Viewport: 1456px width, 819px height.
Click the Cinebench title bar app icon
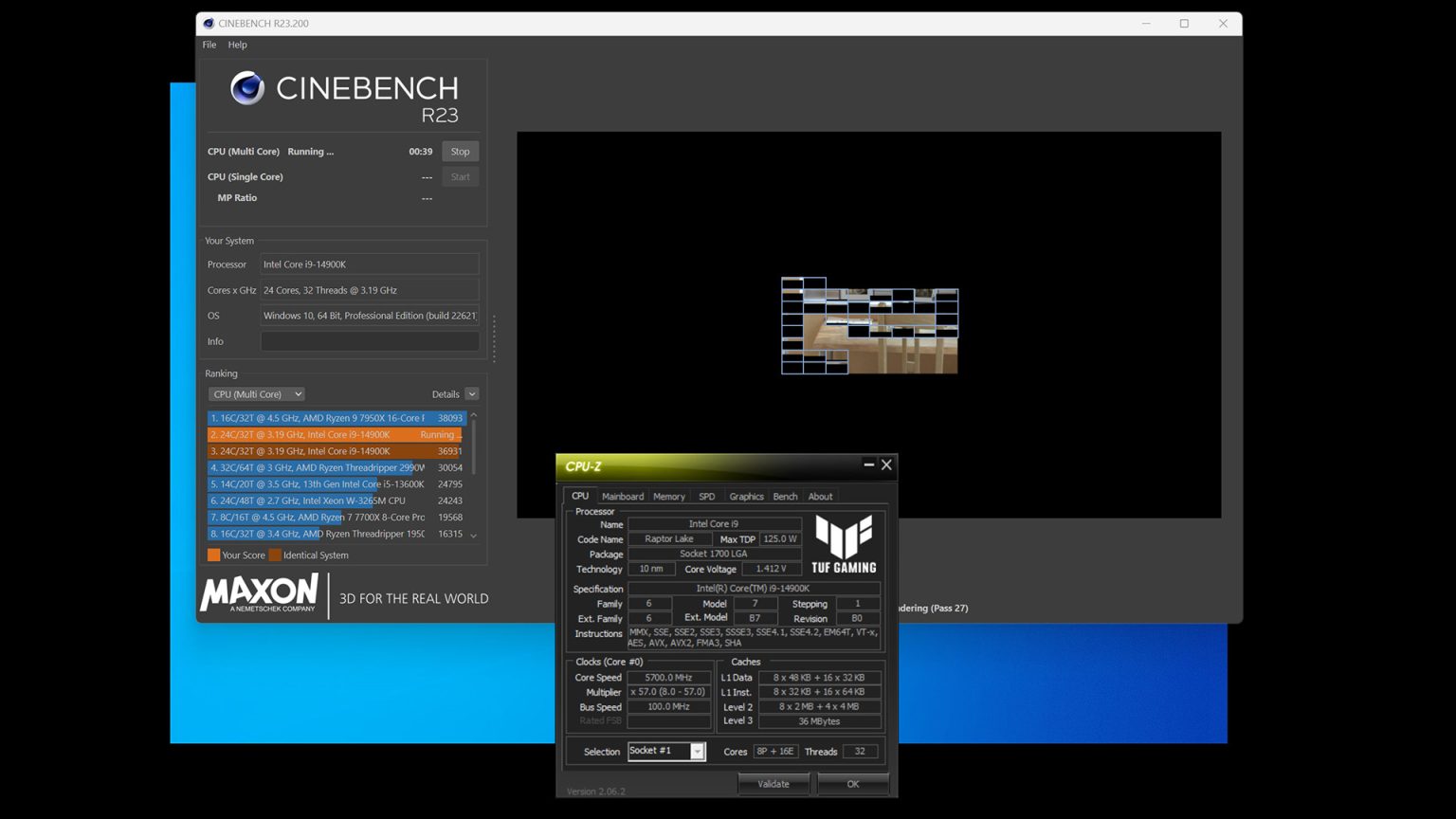[x=209, y=24]
